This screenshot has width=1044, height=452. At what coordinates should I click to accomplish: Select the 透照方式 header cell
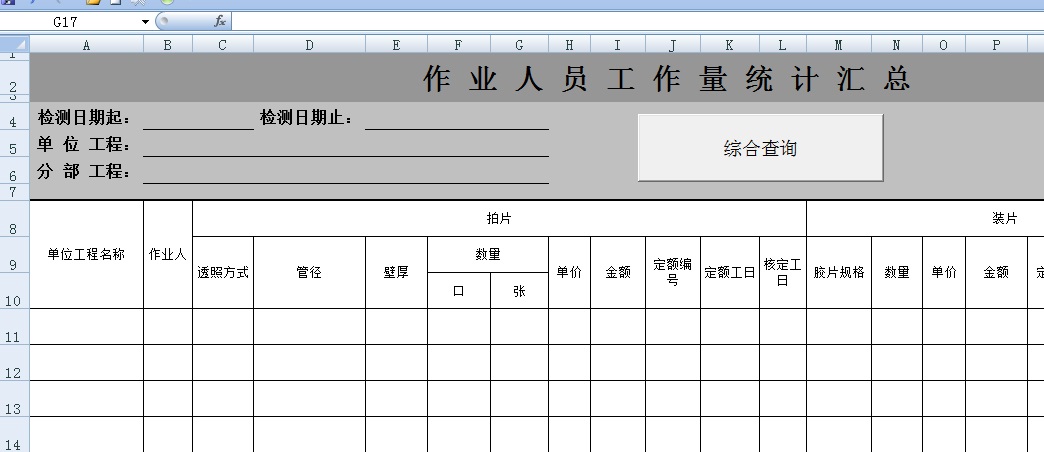pos(222,272)
